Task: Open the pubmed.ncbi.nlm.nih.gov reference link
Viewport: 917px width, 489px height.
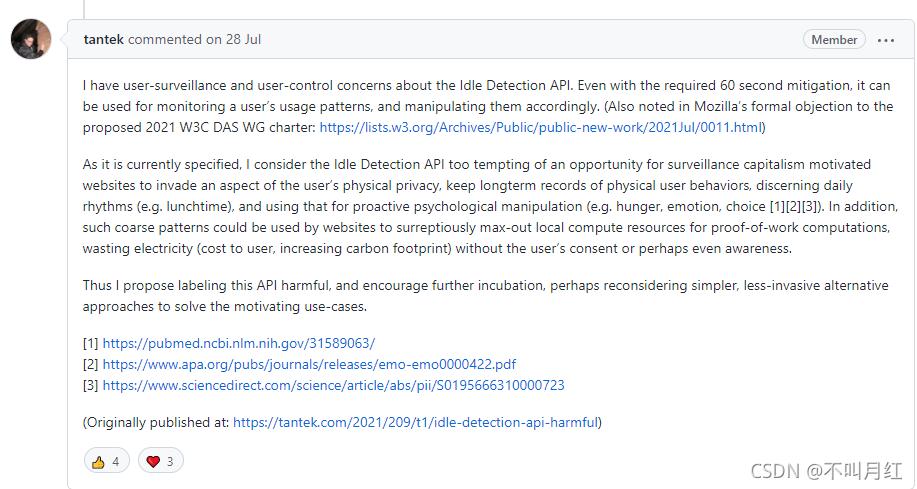Action: (238, 343)
